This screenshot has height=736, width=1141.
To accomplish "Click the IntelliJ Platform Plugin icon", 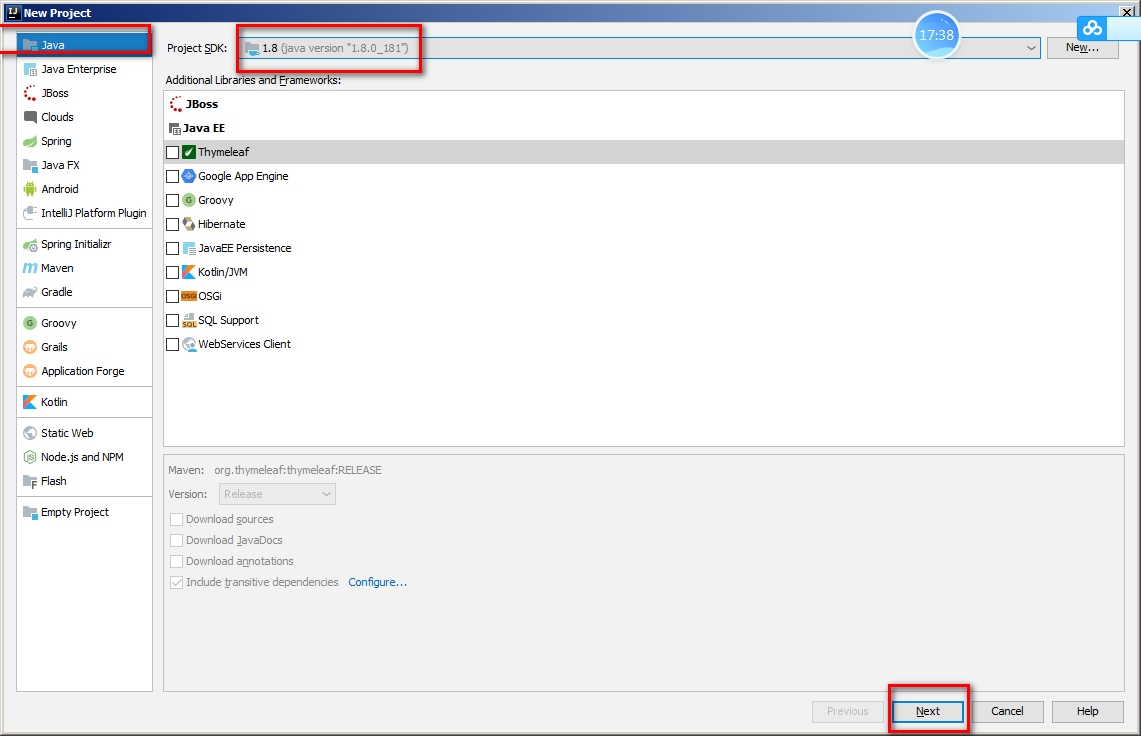I will pos(30,213).
